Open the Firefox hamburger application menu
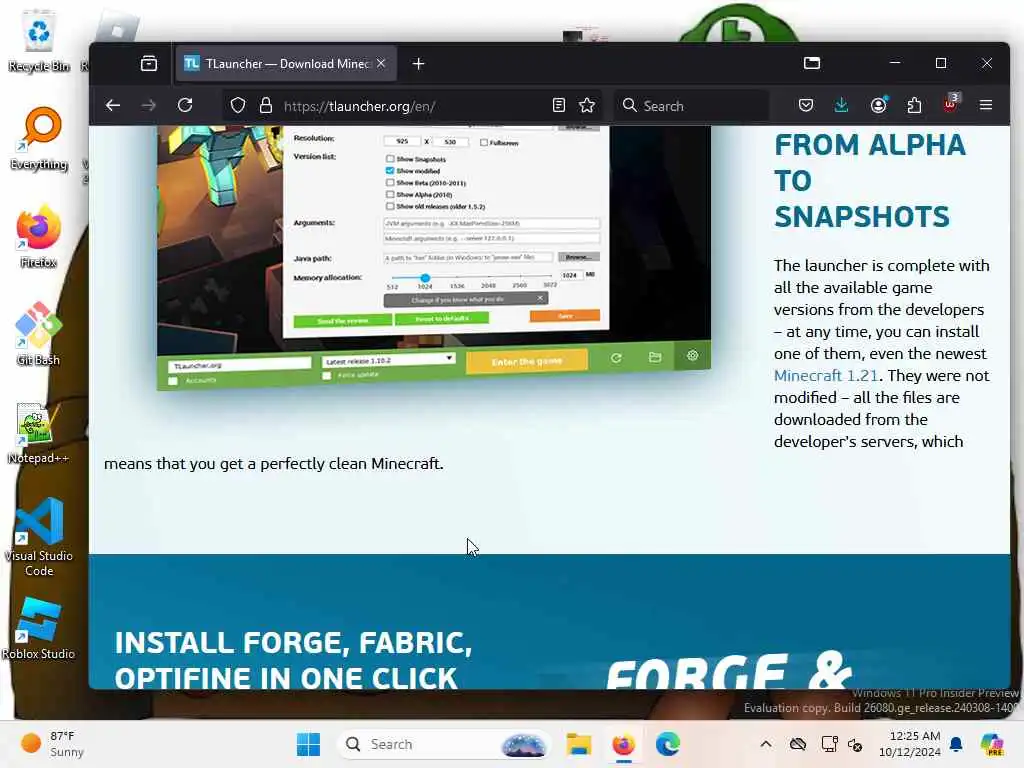The width and height of the screenshot is (1024, 768). (x=986, y=105)
